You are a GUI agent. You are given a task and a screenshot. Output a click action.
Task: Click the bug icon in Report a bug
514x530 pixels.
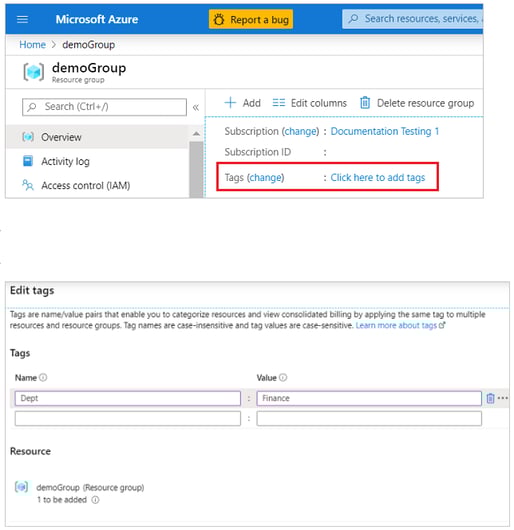coord(219,19)
